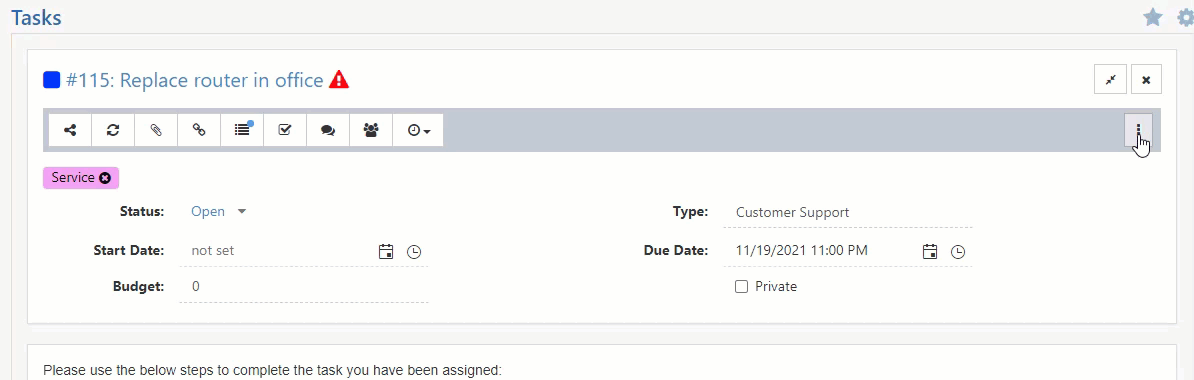Click the checklist checkbox icon in toolbar
1194x380 pixels.
pyautogui.click(x=285, y=130)
